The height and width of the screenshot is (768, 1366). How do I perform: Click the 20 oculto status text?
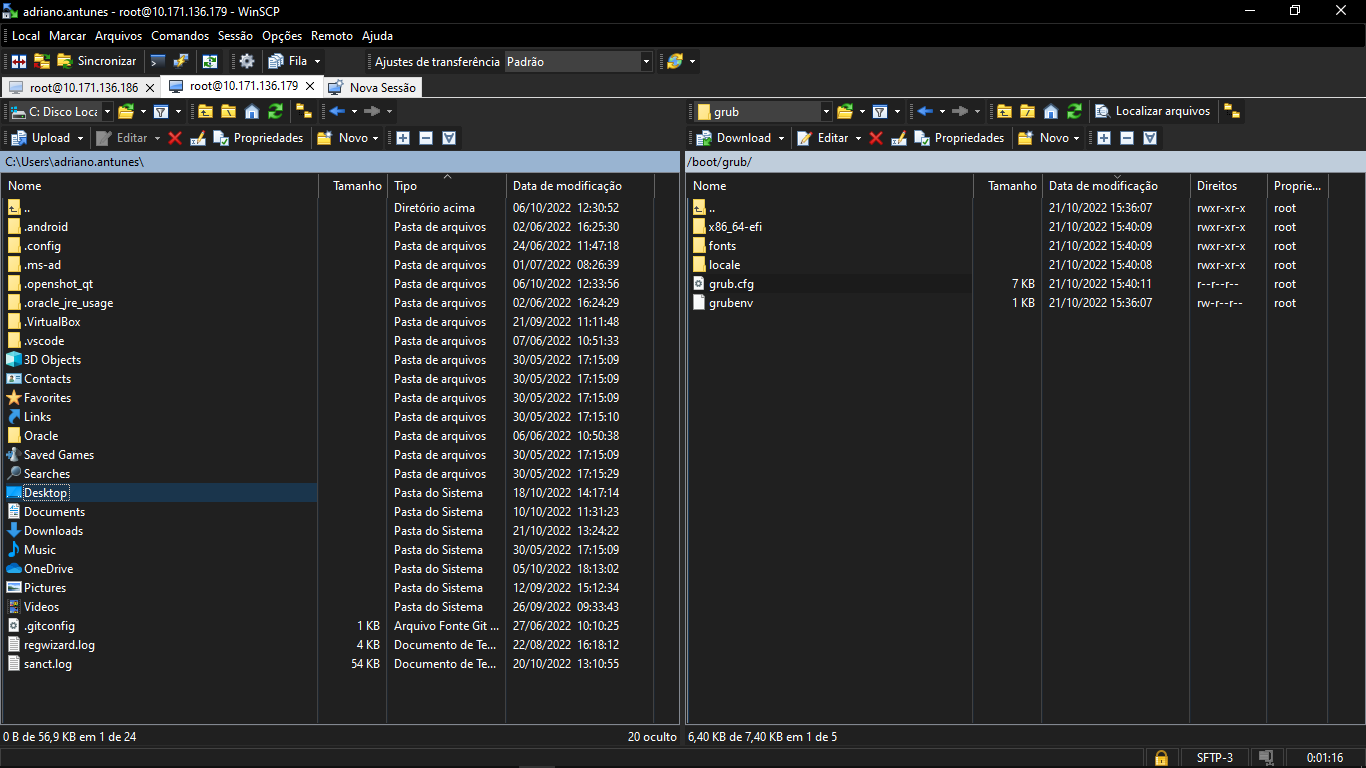coord(653,737)
